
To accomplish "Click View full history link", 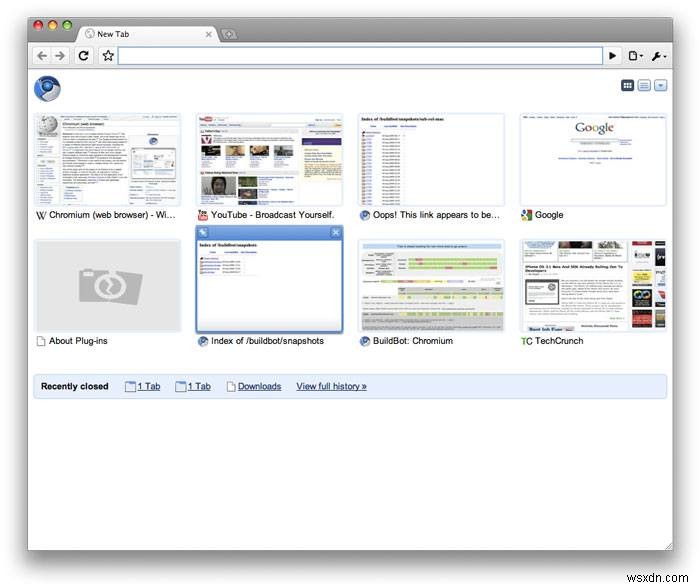I will [331, 386].
